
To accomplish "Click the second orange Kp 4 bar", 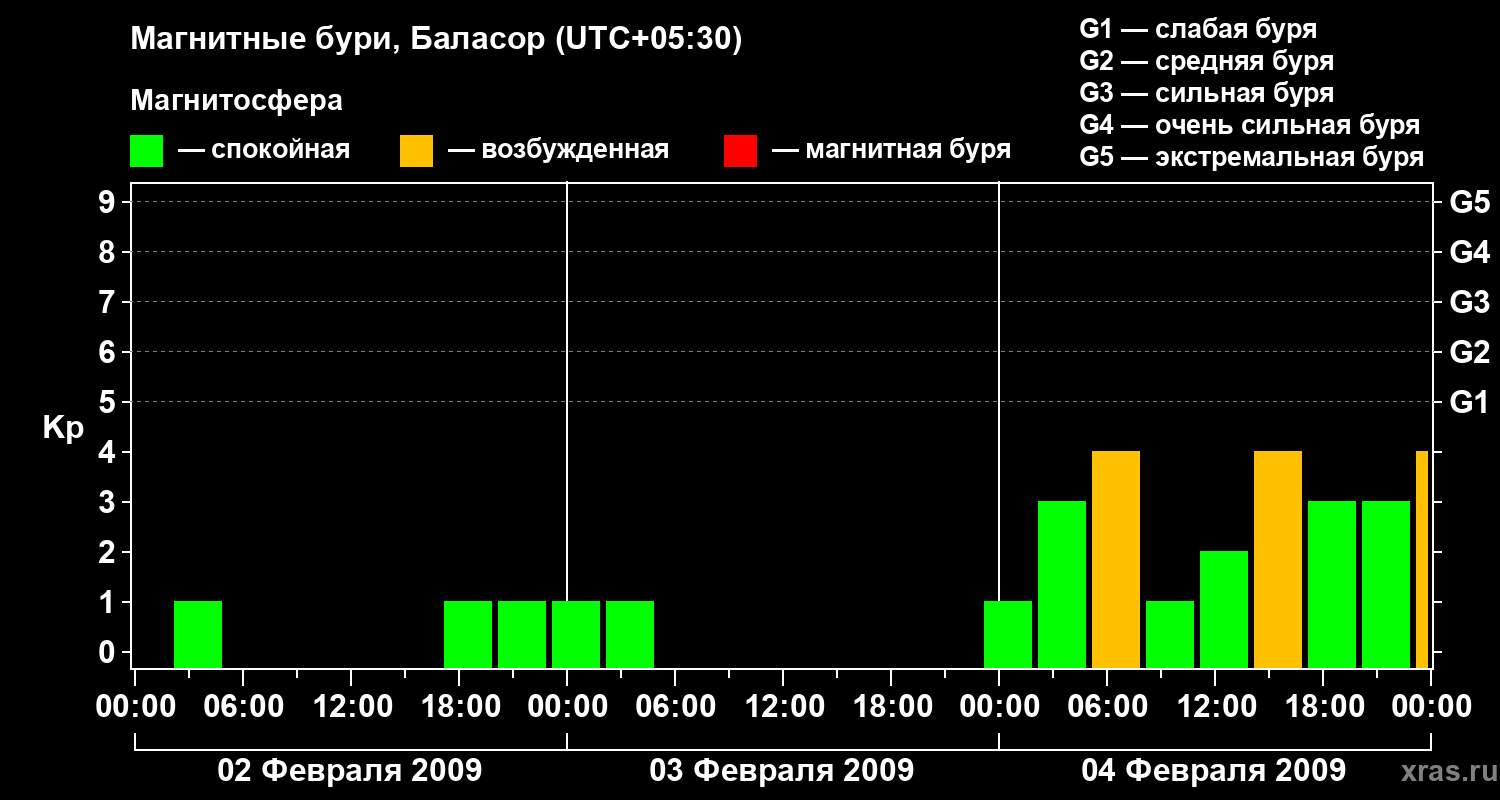I will tap(1278, 560).
